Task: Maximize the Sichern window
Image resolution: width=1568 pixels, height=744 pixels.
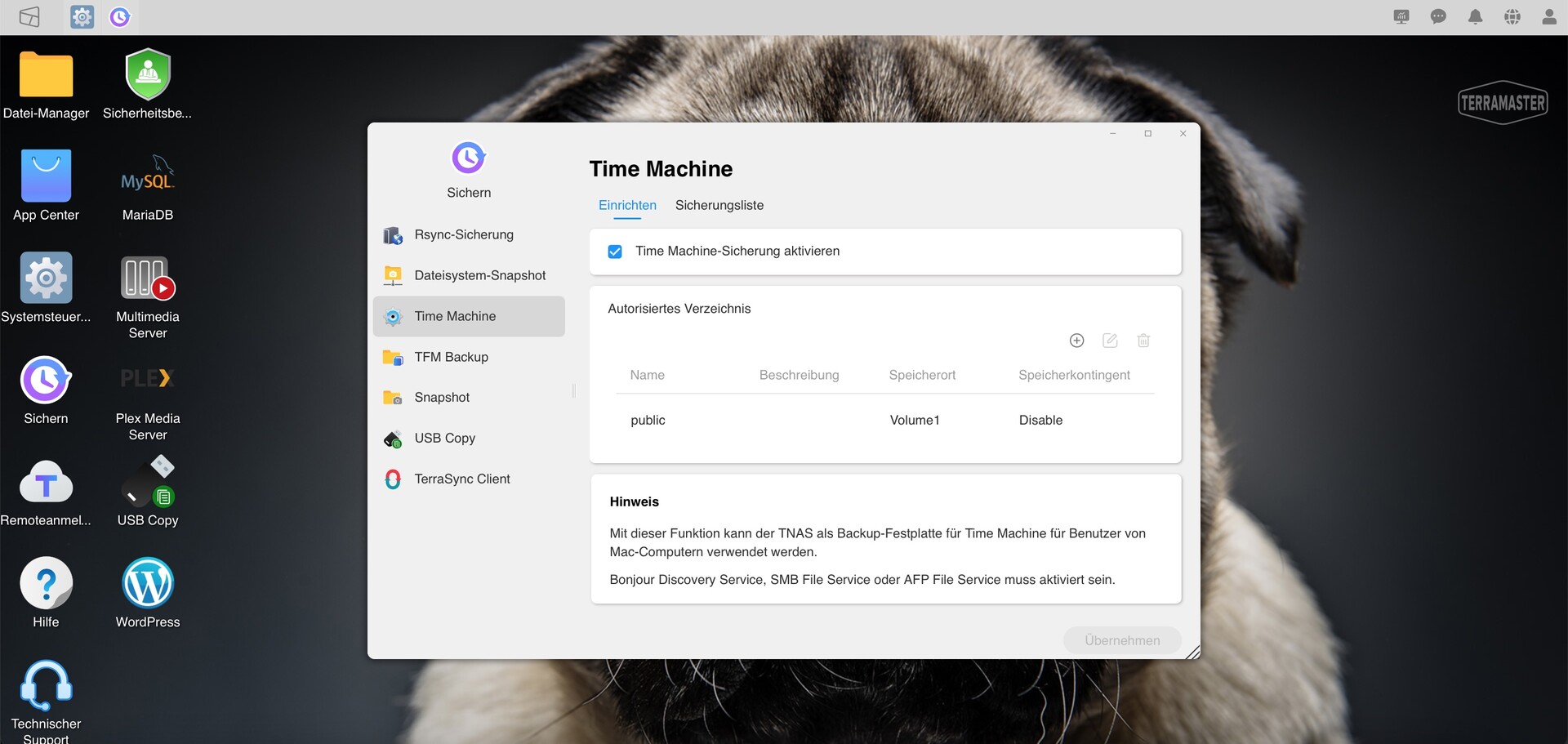Action: pyautogui.click(x=1147, y=133)
